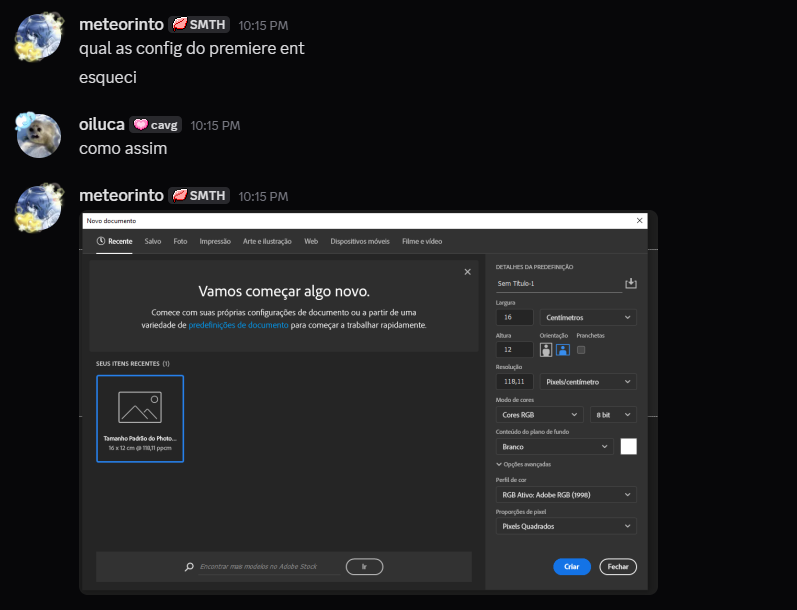The height and width of the screenshot is (610, 797).
Task: Select the Tamanho Padrão do Photoshop preset thumbnail
Action: 140,418
